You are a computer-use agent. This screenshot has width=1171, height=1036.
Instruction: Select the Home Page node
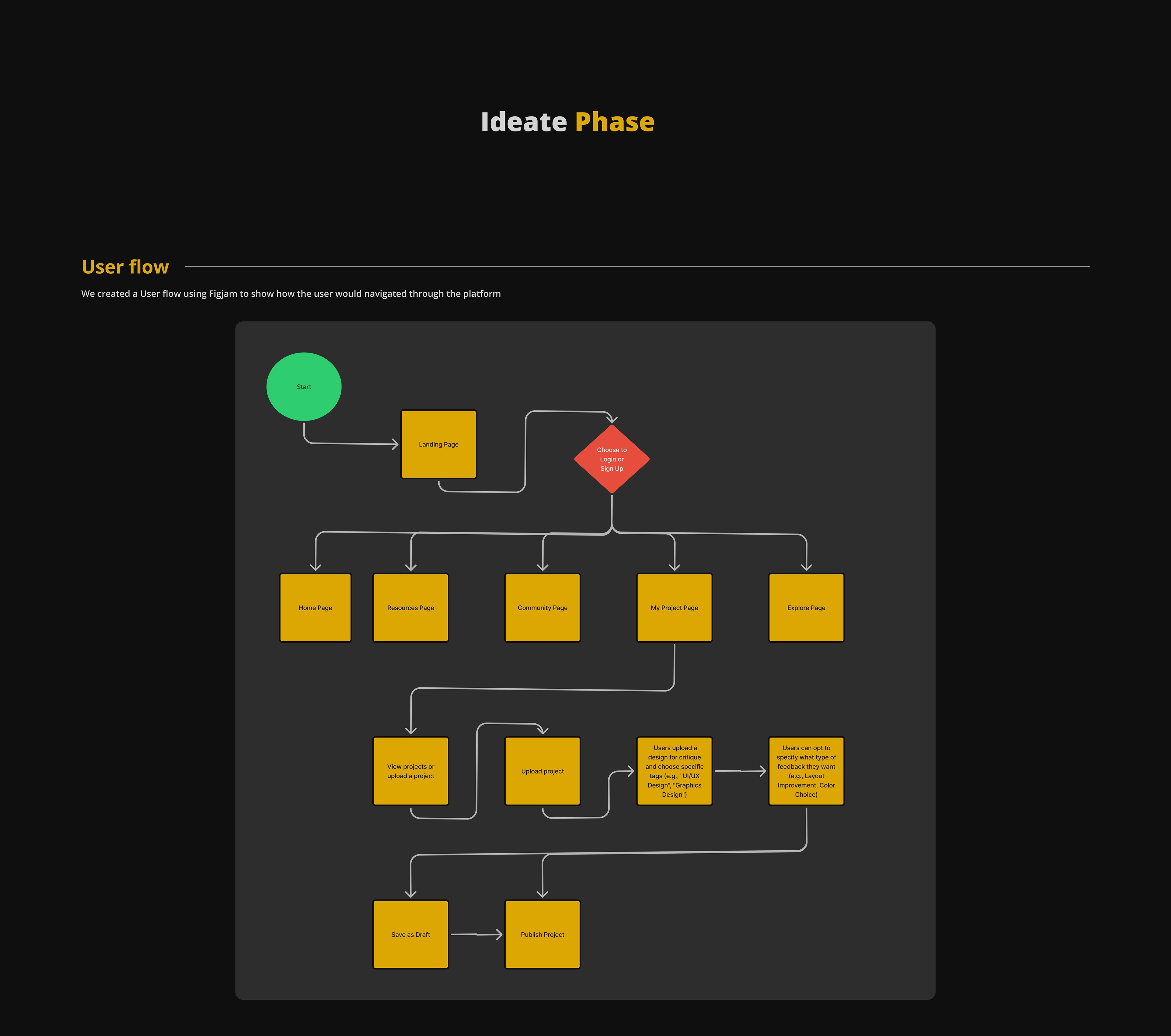[315, 608]
